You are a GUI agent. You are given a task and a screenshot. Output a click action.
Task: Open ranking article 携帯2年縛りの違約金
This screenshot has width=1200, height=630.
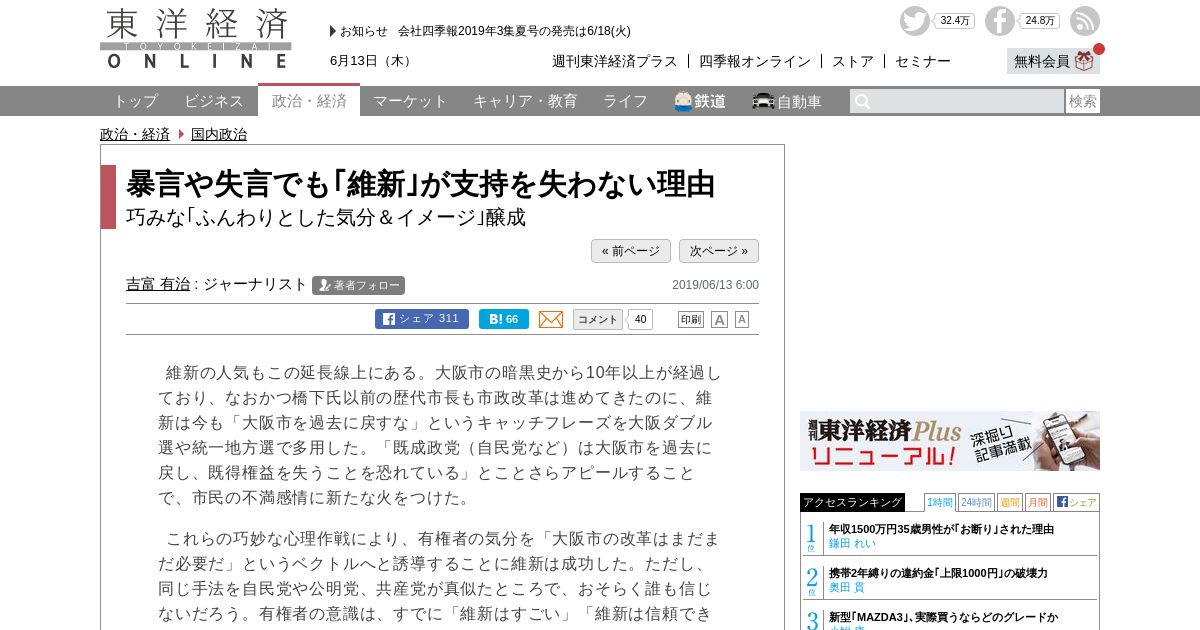click(x=938, y=573)
